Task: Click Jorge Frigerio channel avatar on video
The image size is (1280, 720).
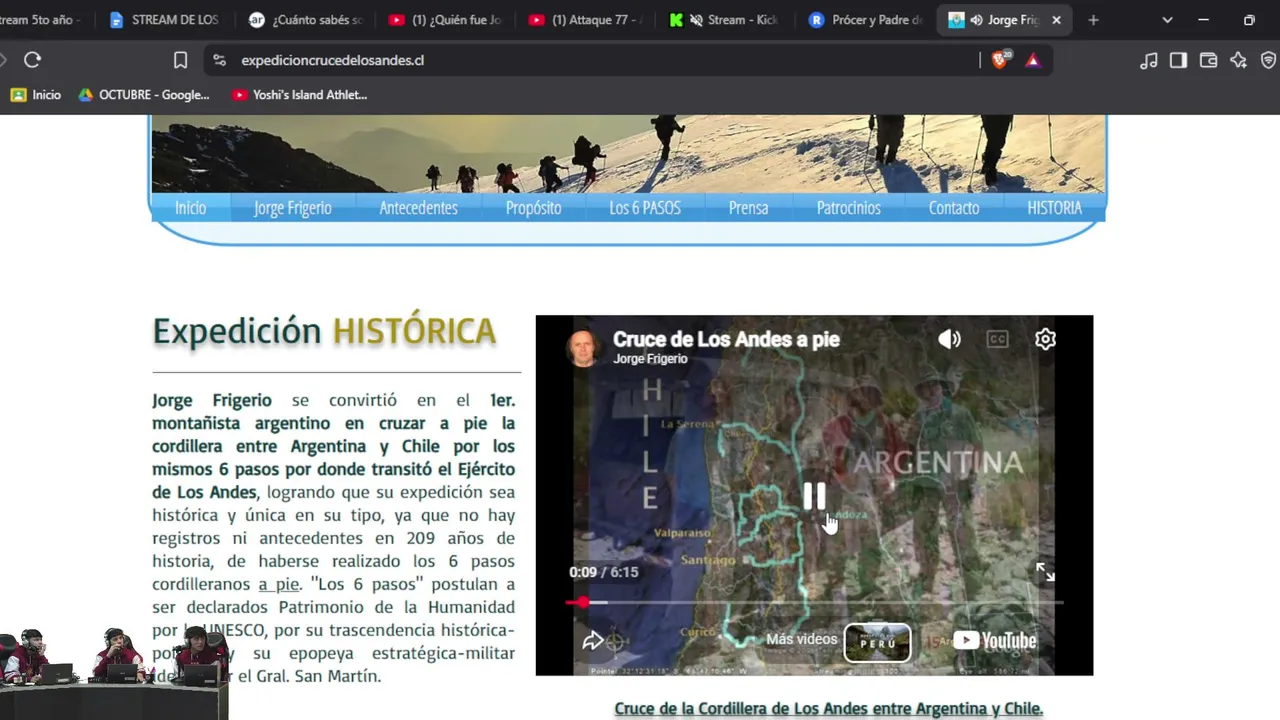Action: pos(583,347)
